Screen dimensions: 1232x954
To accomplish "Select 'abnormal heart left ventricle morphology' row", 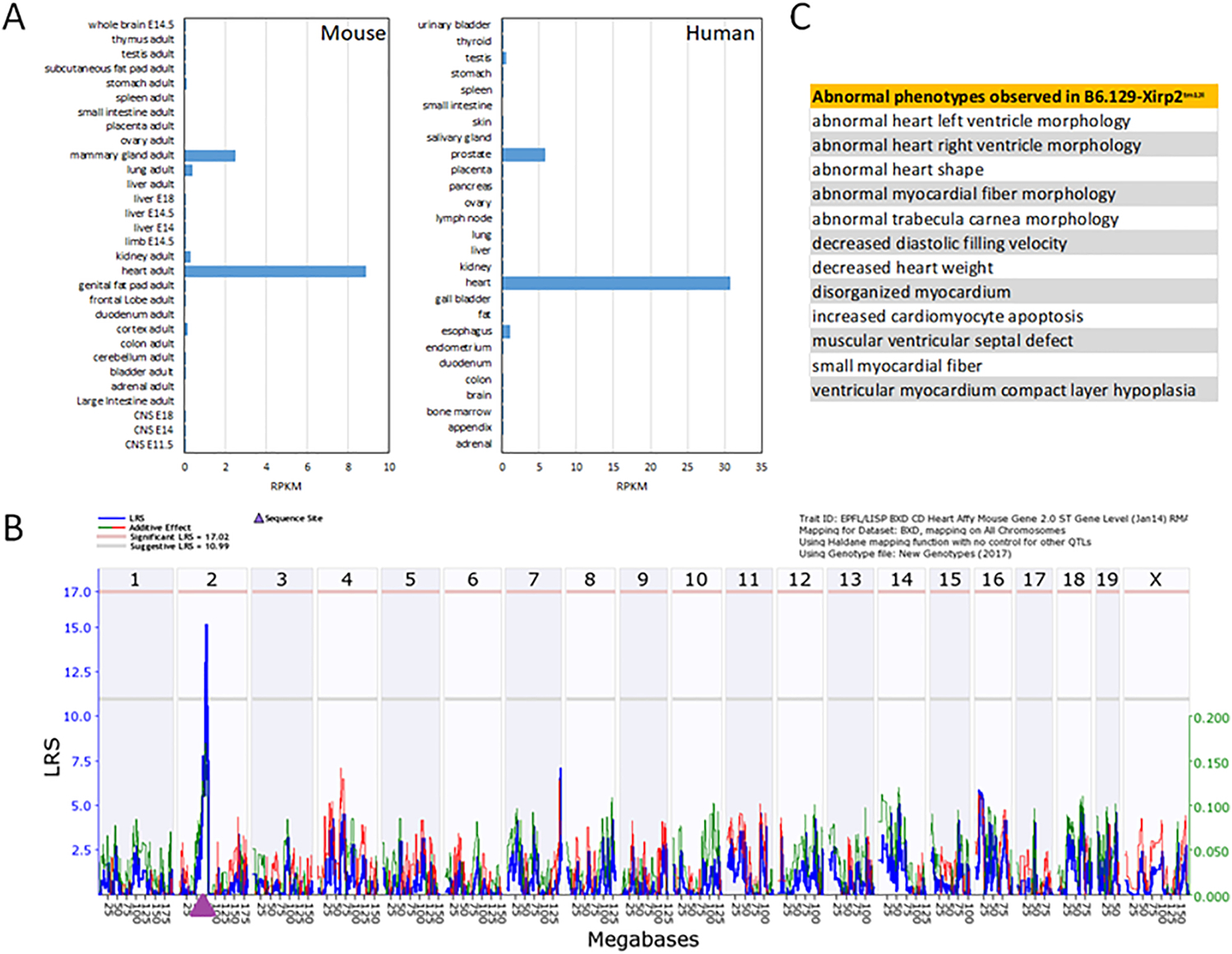I will (x=1014, y=121).
